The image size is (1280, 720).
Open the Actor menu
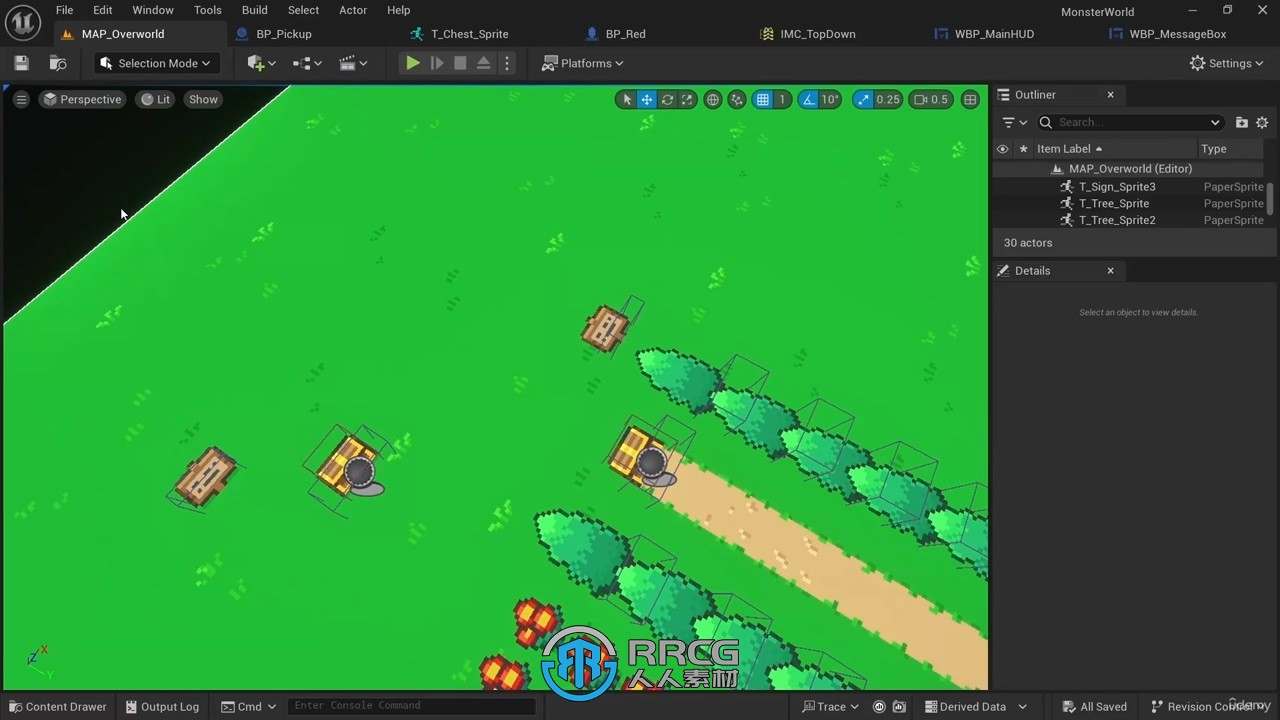(353, 10)
